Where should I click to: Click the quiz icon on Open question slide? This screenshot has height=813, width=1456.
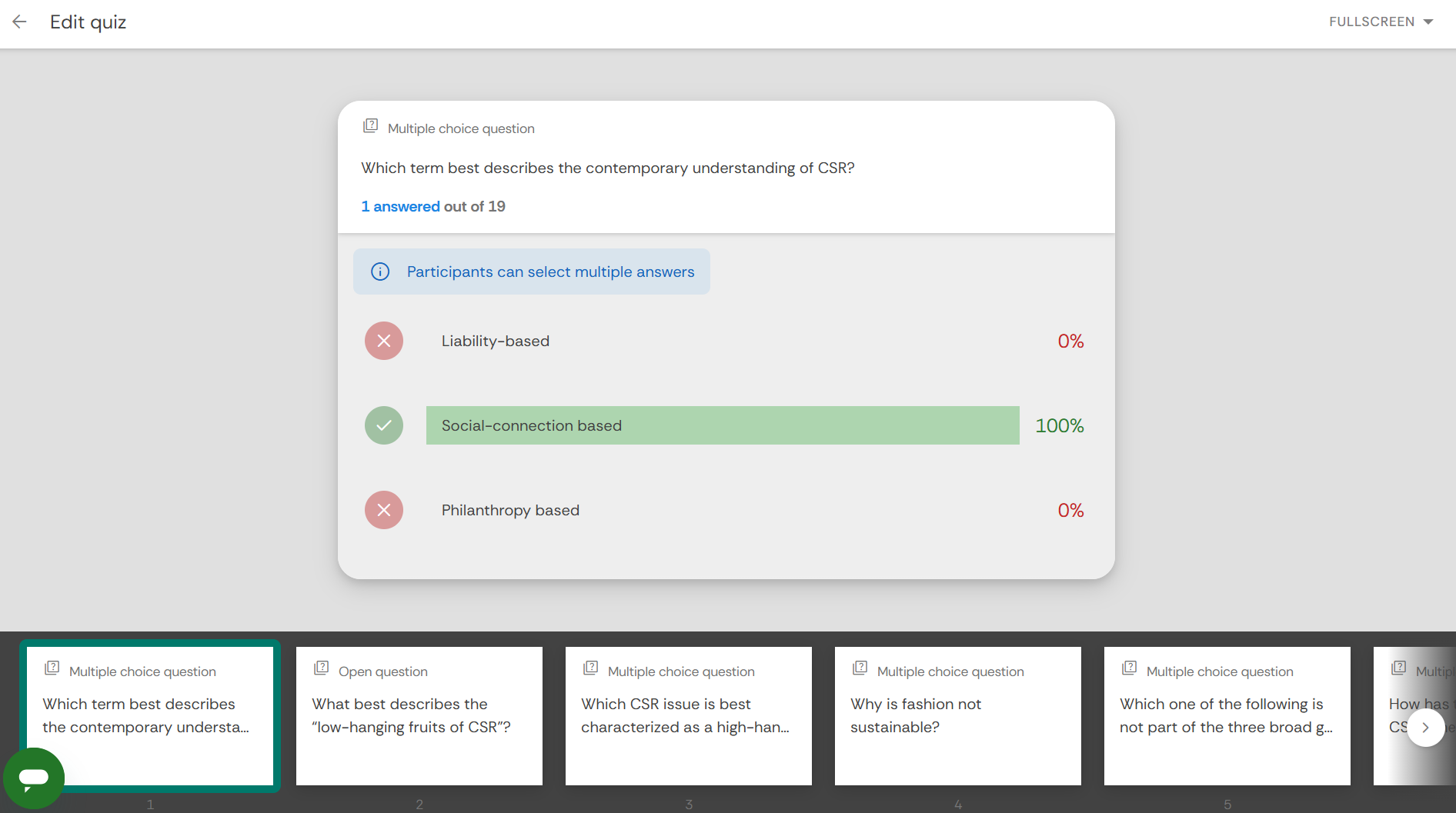point(322,668)
